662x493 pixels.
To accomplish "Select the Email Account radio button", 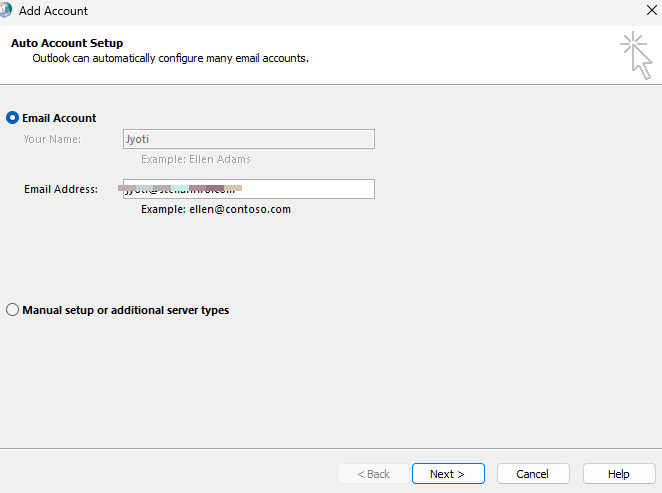I will (13, 118).
